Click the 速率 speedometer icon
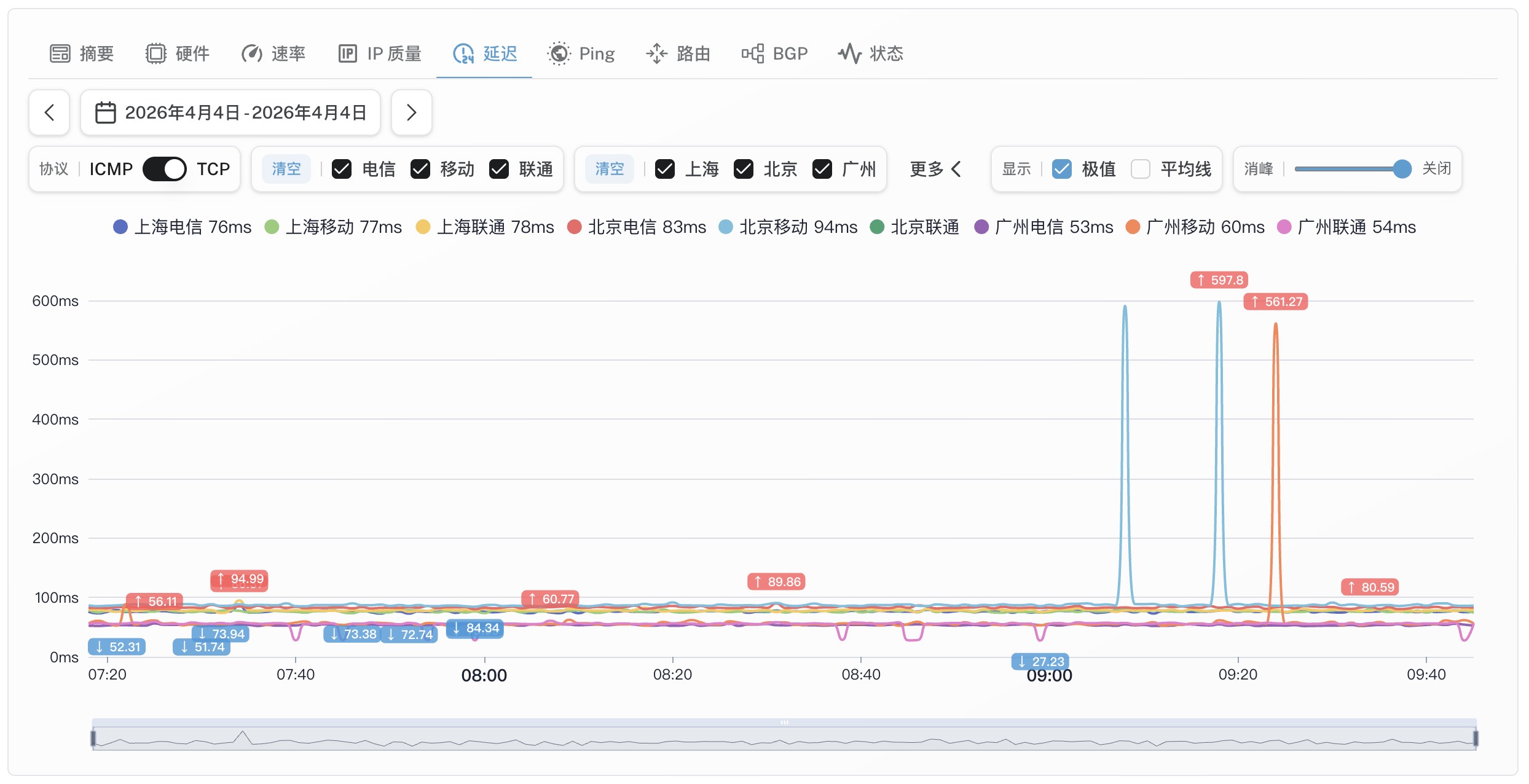This screenshot has width=1529, height=784. 251,54
